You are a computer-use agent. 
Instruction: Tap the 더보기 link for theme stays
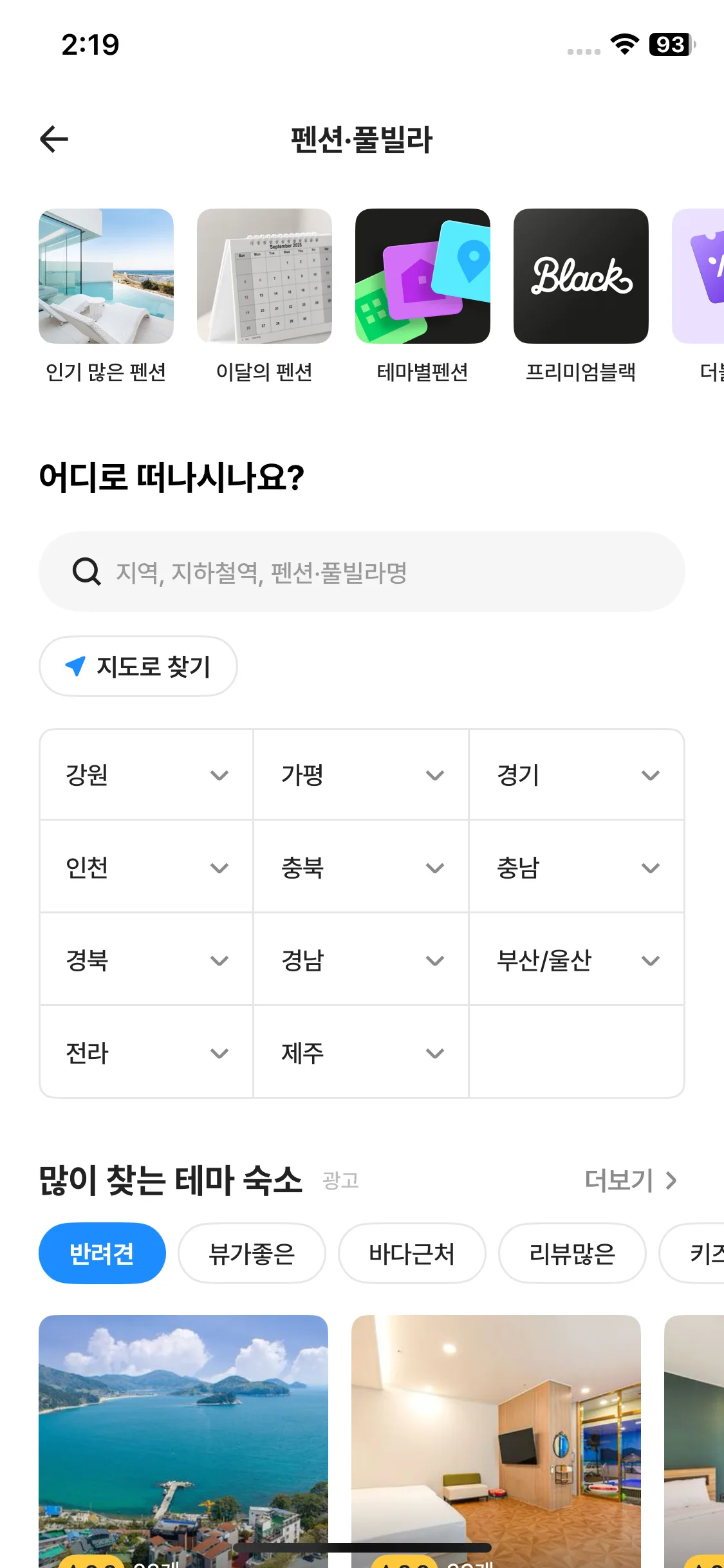point(631,1181)
